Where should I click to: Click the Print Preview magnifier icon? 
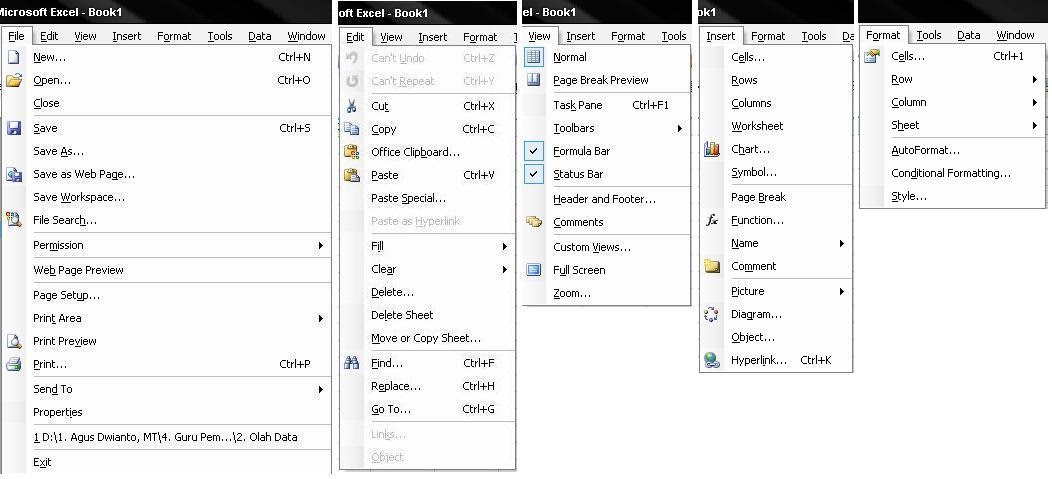(14, 341)
